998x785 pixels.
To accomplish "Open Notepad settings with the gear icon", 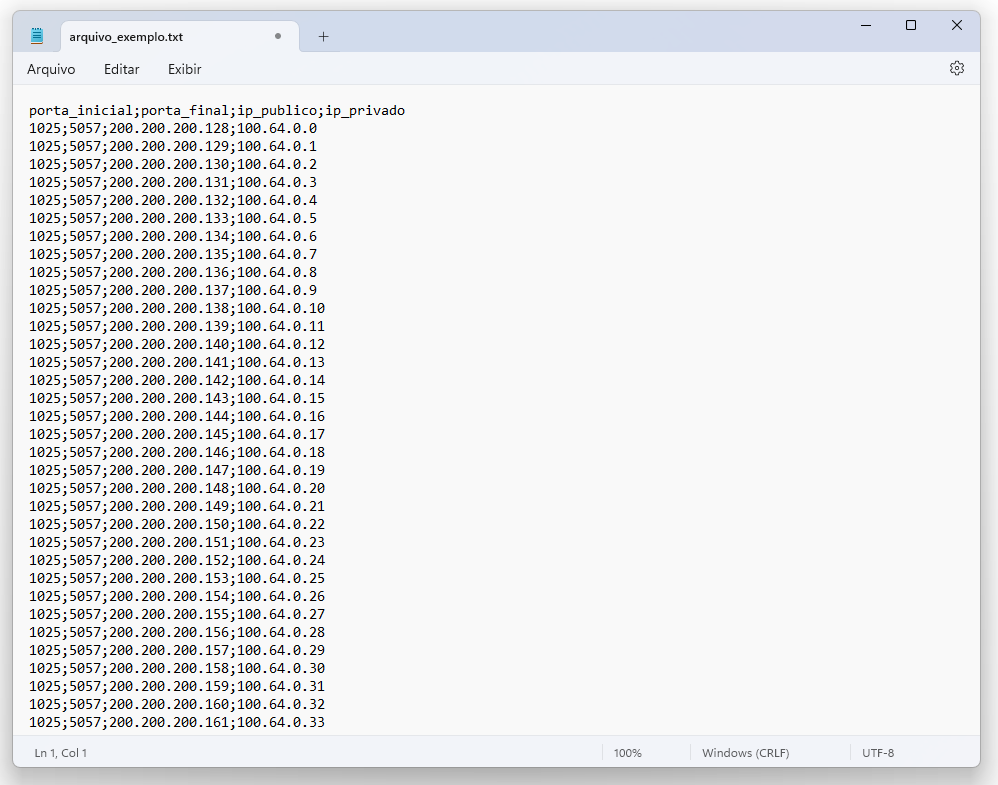I will [956, 68].
